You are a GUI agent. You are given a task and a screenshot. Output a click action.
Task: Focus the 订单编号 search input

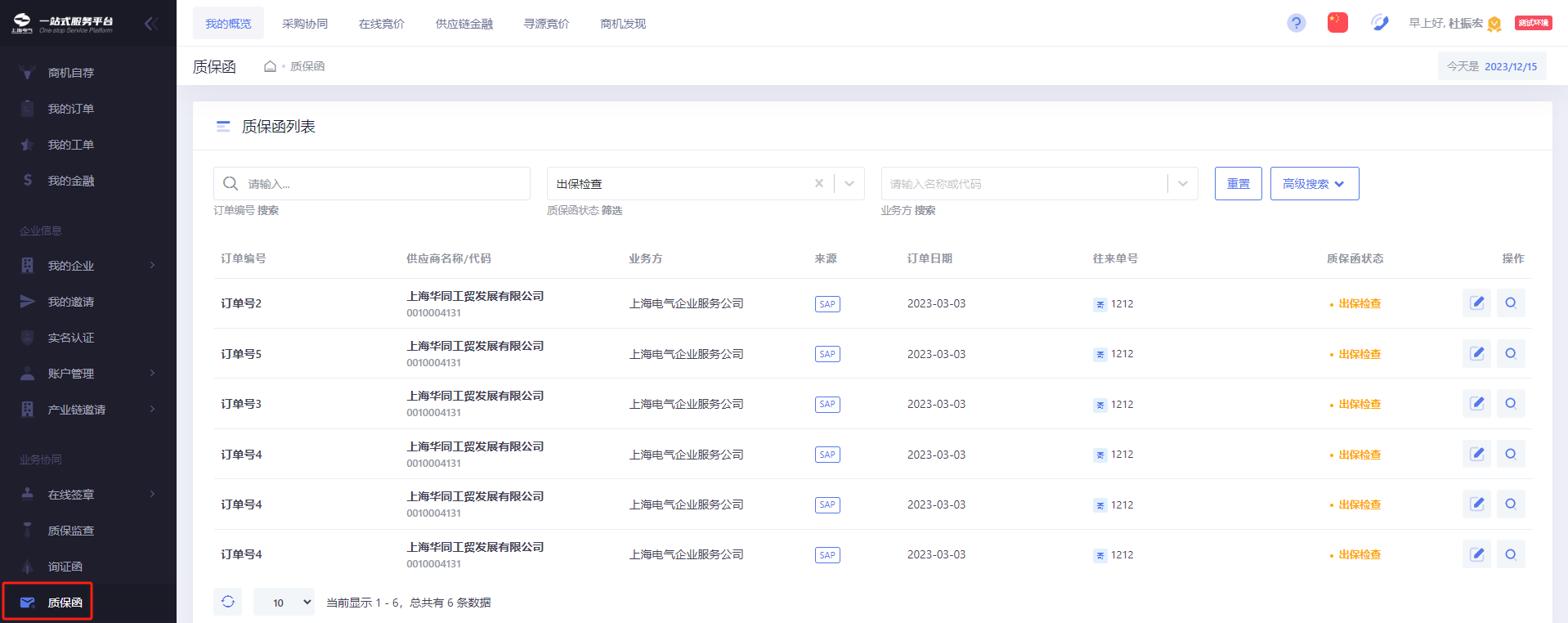372,184
